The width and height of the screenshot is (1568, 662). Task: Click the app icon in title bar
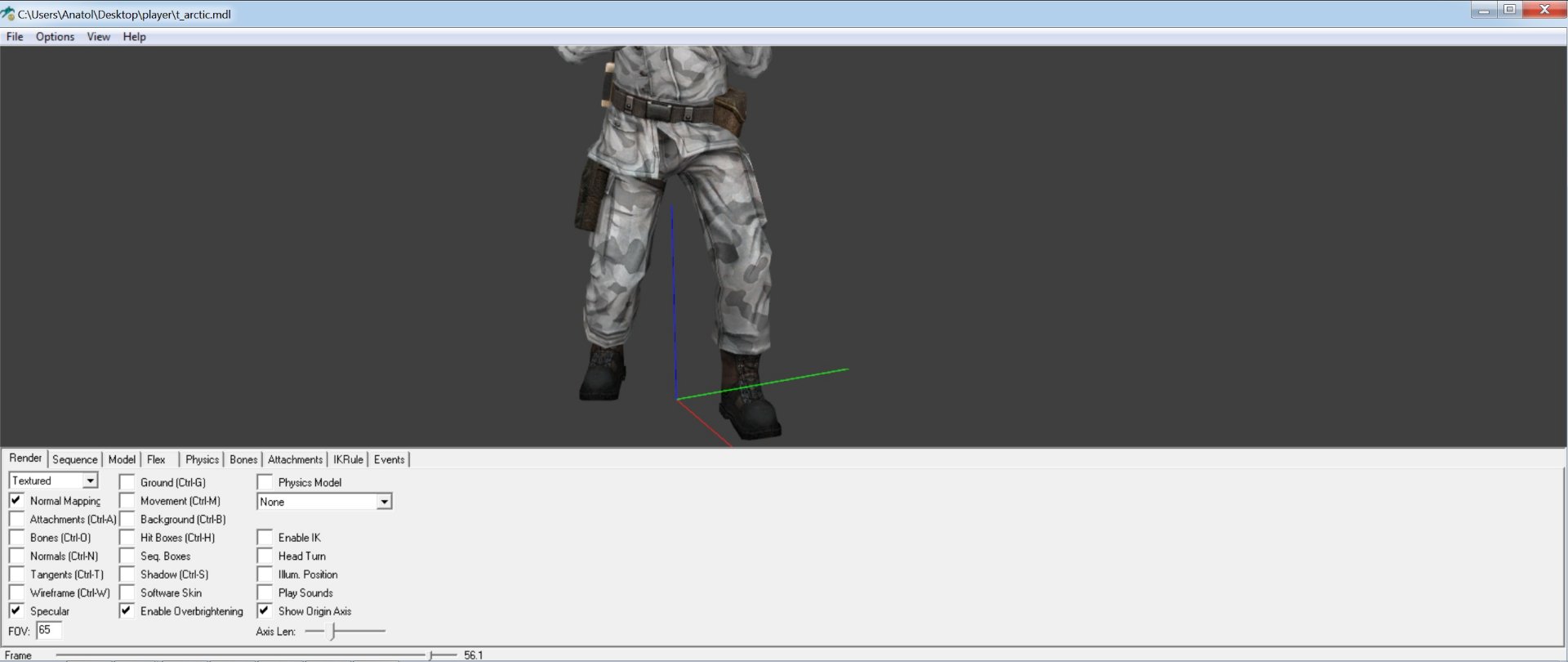(x=8, y=14)
